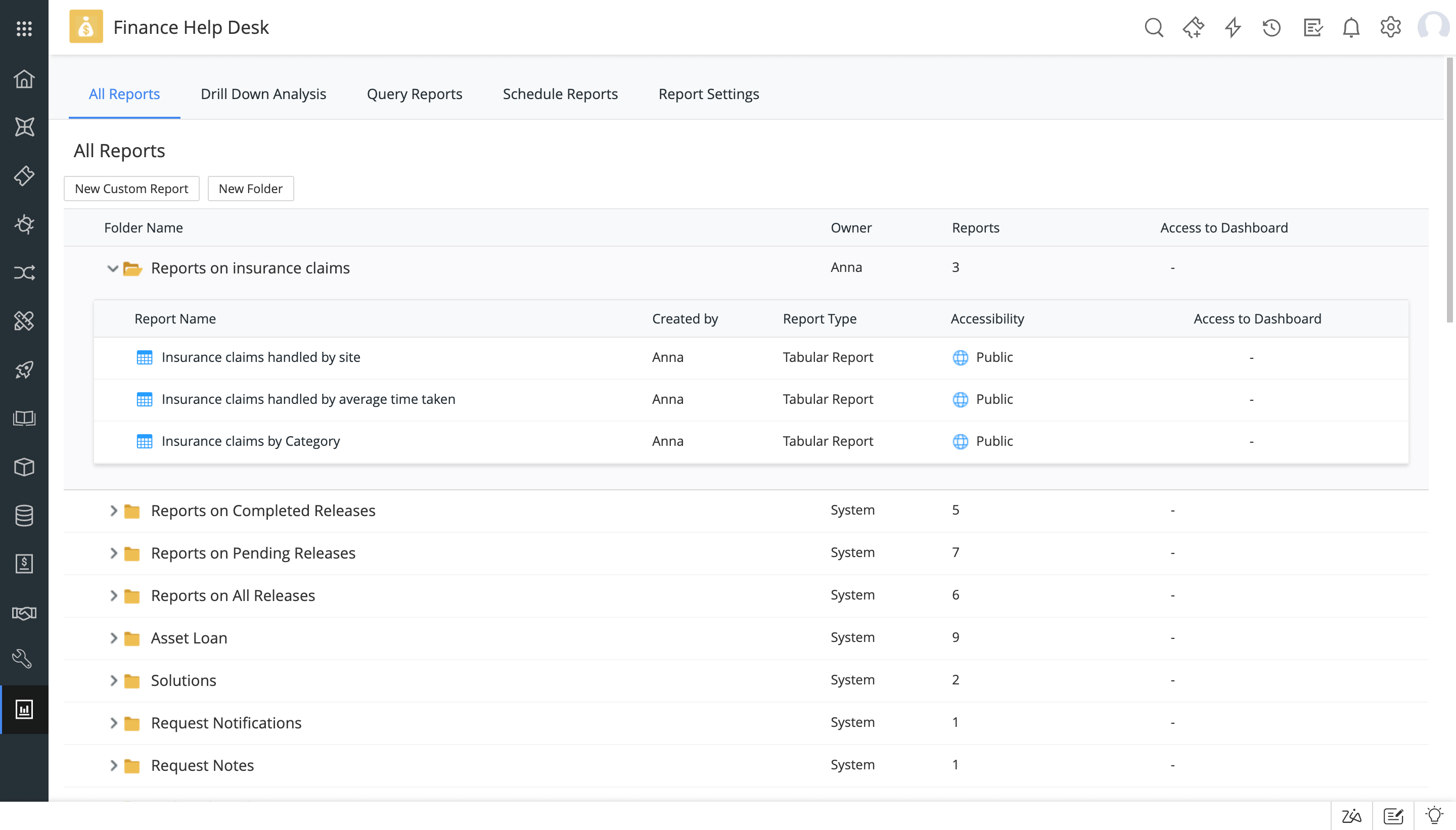Click the lightbulb icon in bottom bar
Image resolution: width=1456 pixels, height=830 pixels.
coord(1434,816)
